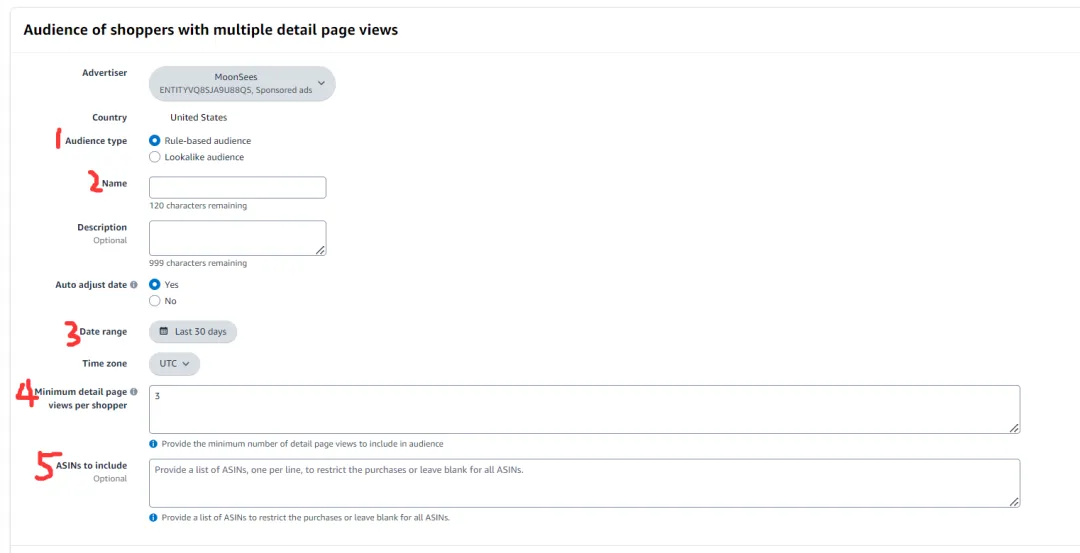
Task: Click the resize handle of the Description box
Action: pyautogui.click(x=320, y=250)
